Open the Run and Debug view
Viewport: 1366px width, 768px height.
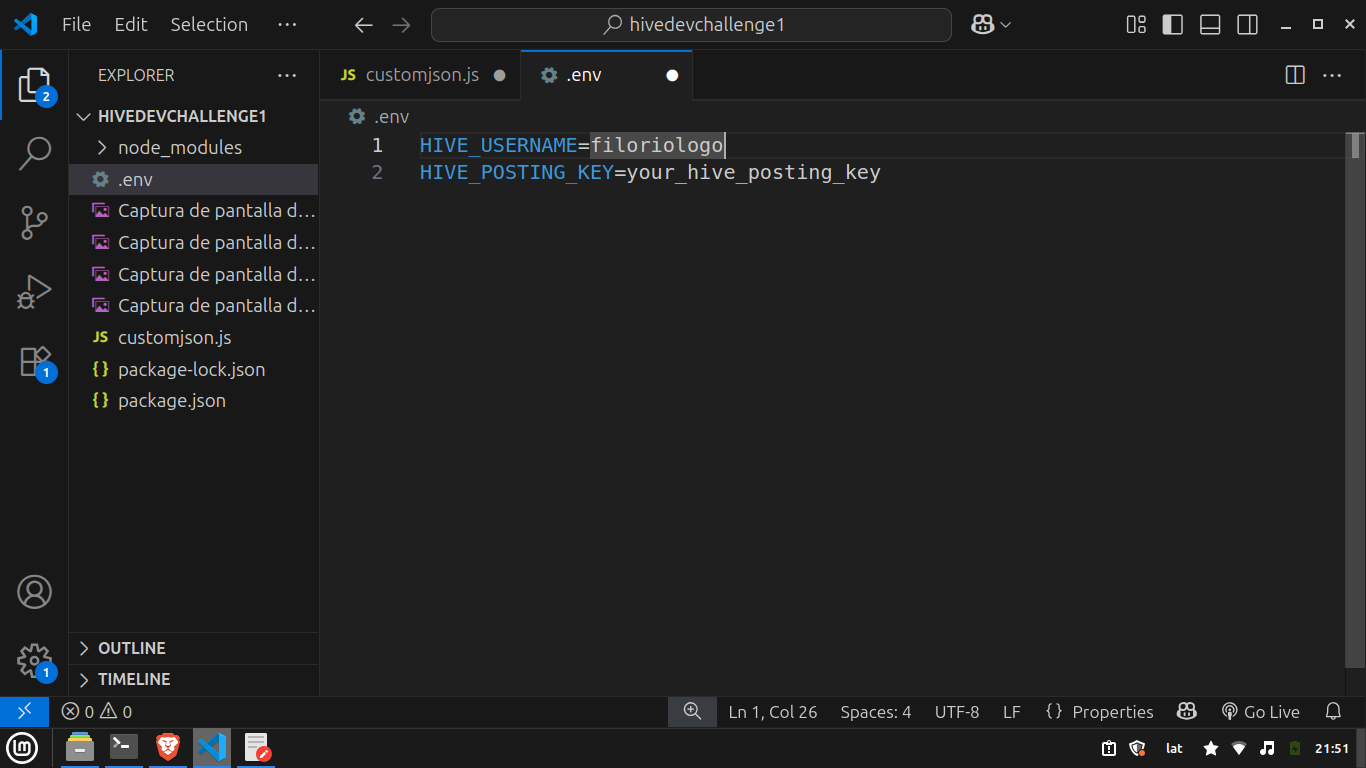click(x=34, y=292)
